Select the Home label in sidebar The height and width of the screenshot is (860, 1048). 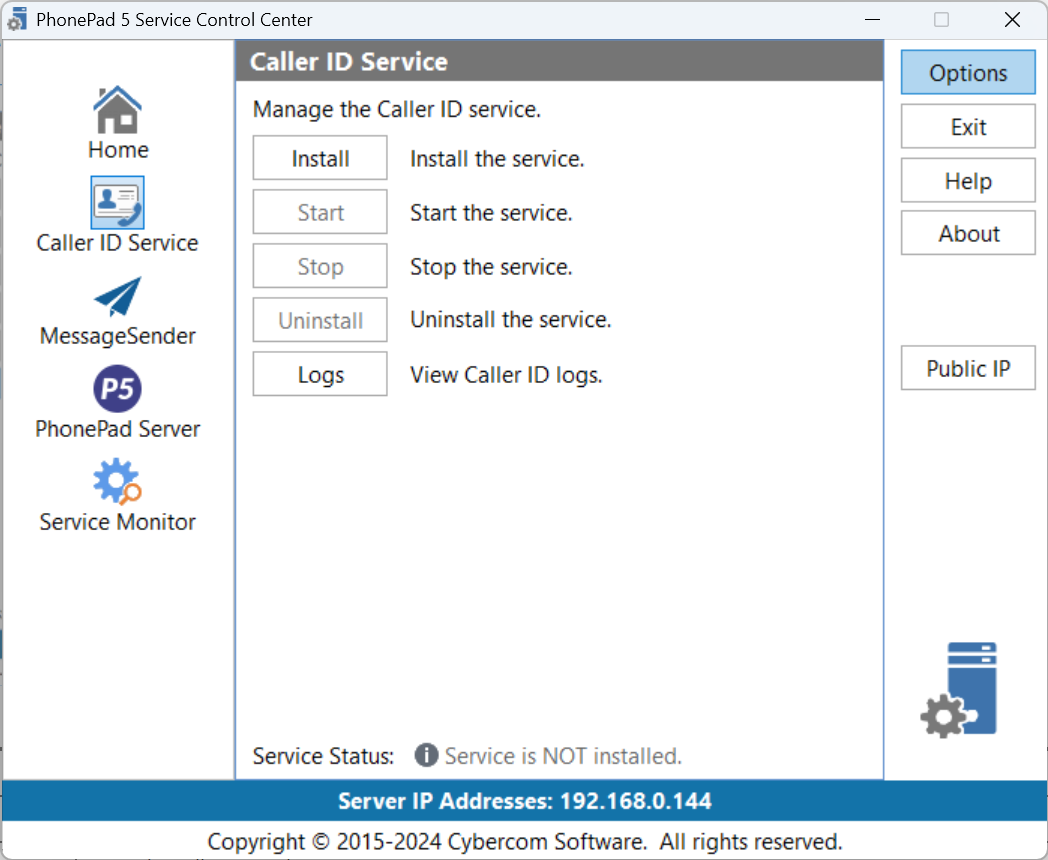coord(118,150)
